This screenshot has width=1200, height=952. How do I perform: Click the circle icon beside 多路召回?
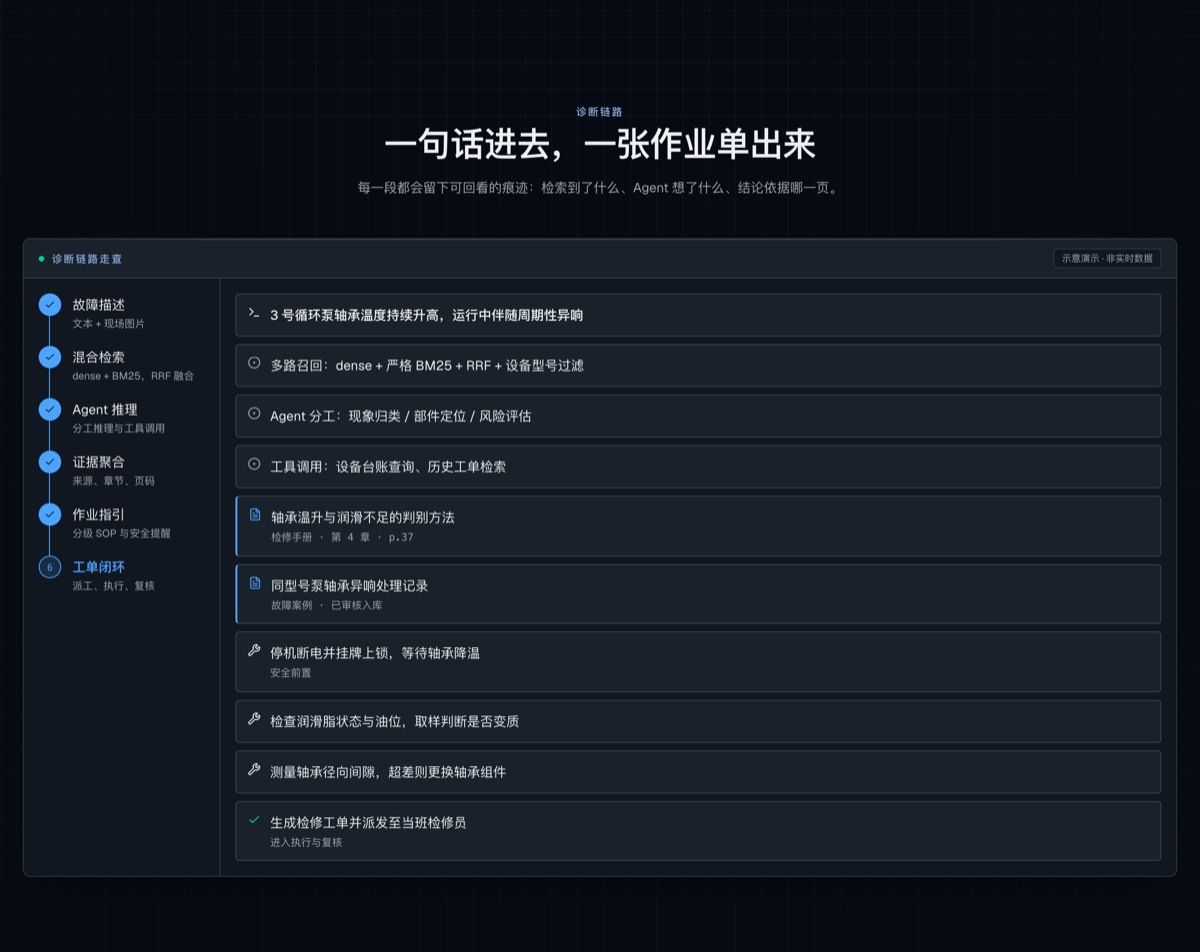pos(254,364)
